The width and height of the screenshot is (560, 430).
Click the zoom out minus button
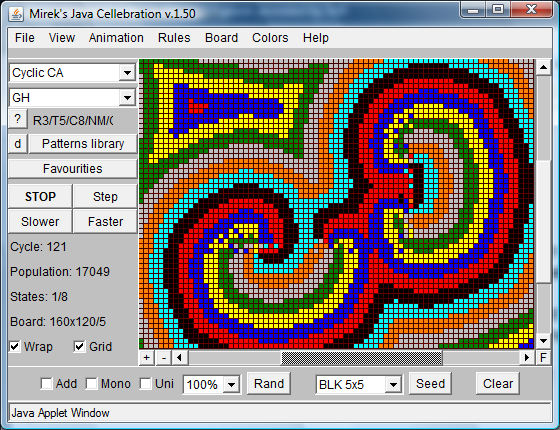coord(164,358)
